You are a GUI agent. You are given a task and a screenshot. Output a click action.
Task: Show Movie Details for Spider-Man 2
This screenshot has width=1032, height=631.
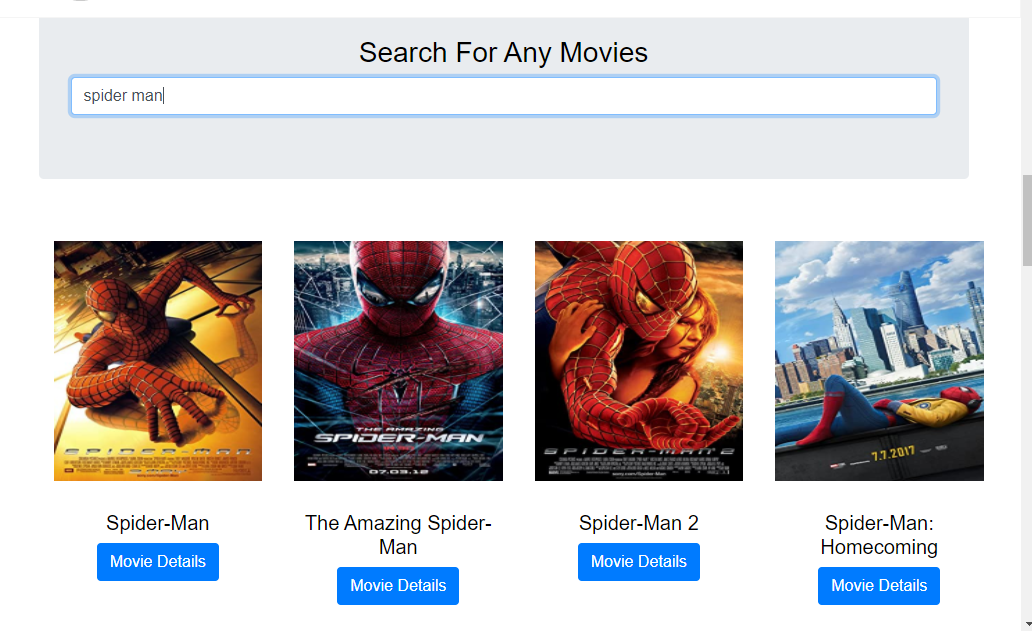[x=638, y=562]
